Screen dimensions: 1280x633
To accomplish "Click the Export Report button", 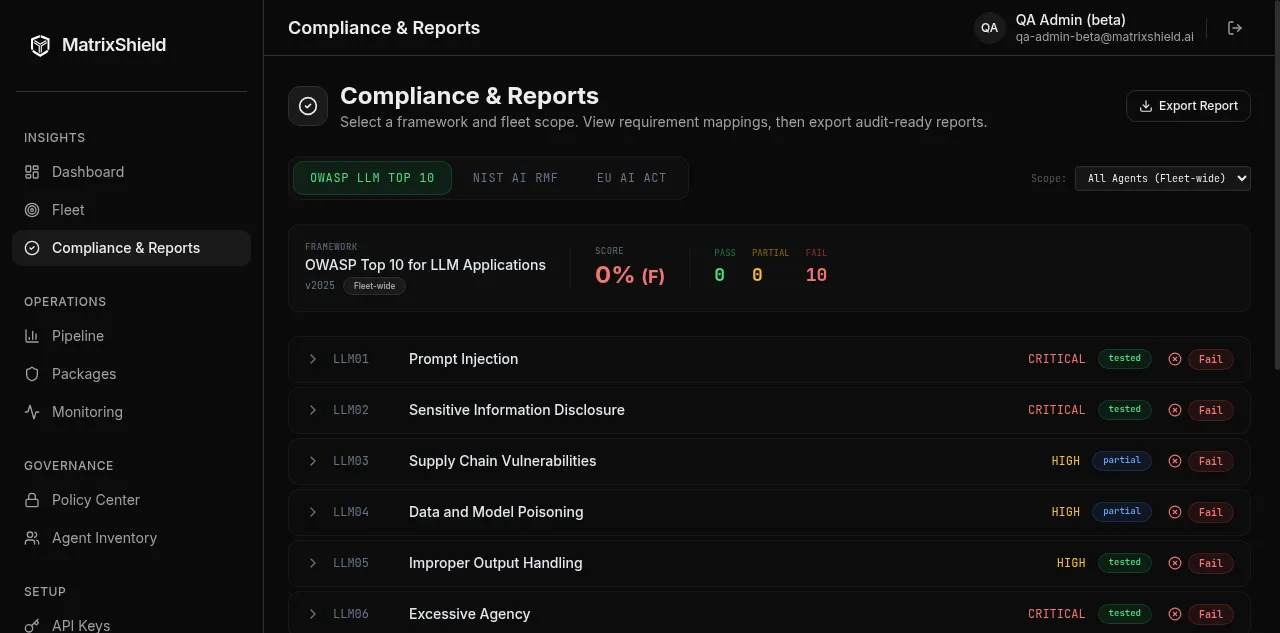I will 1188,106.
